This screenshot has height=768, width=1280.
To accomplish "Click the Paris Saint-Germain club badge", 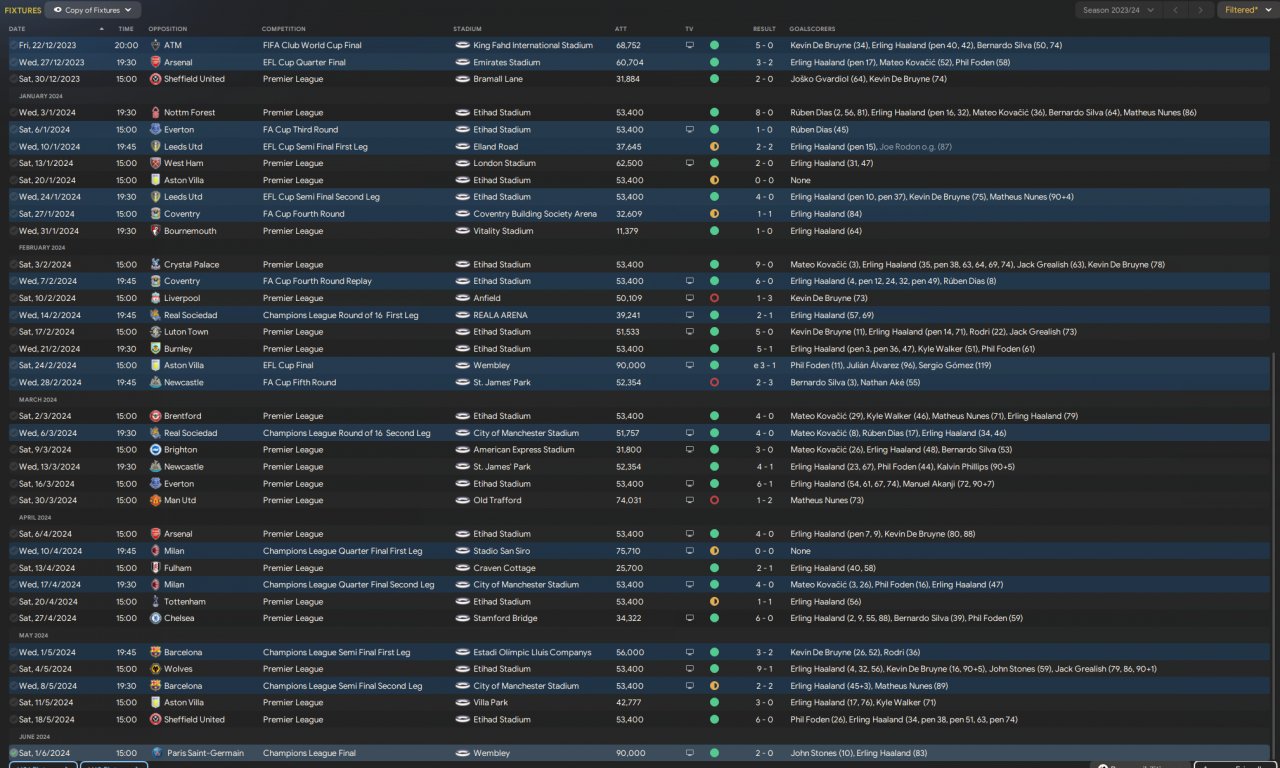I will click(155, 753).
